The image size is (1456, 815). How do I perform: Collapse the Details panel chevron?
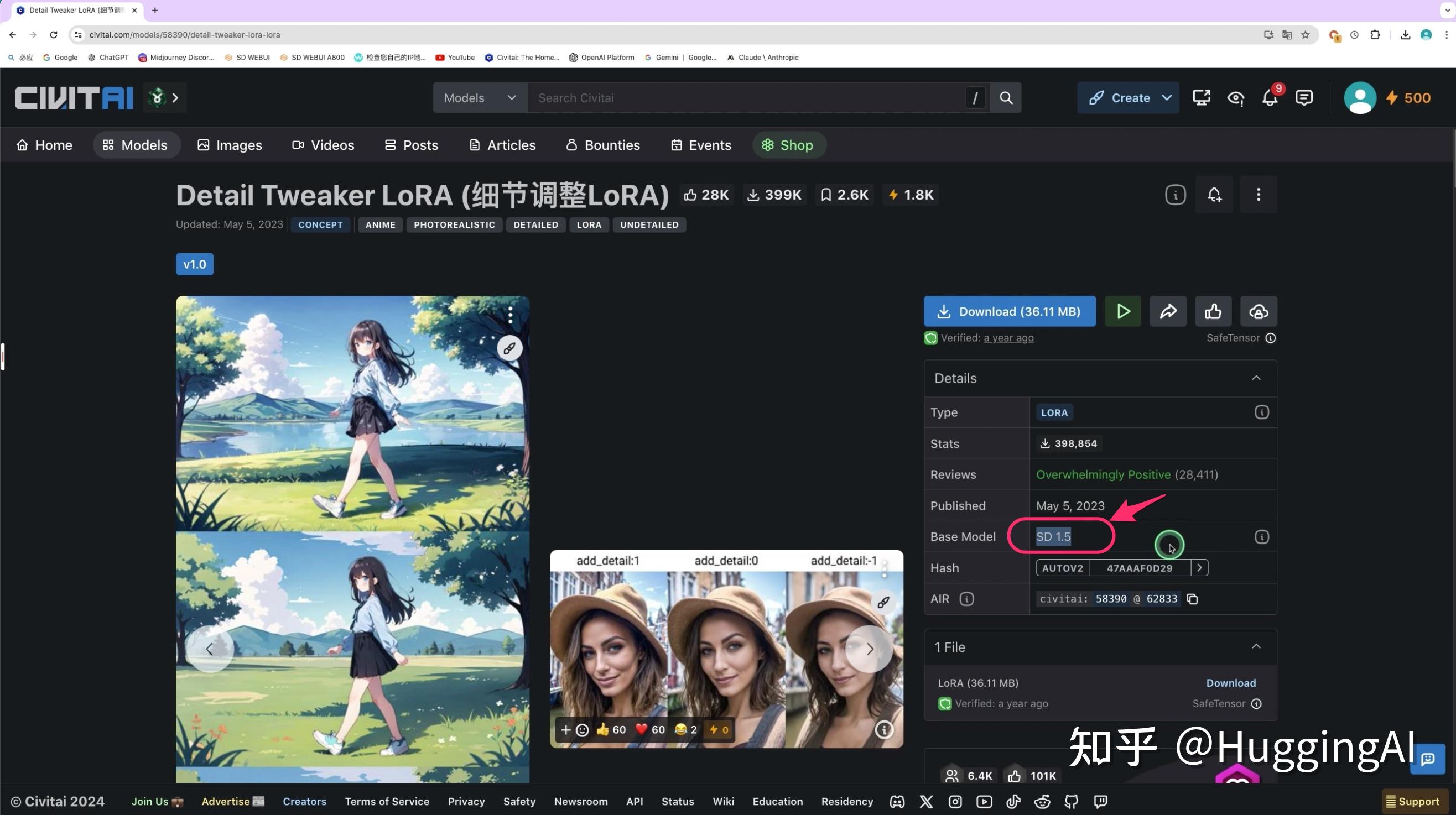1256,378
